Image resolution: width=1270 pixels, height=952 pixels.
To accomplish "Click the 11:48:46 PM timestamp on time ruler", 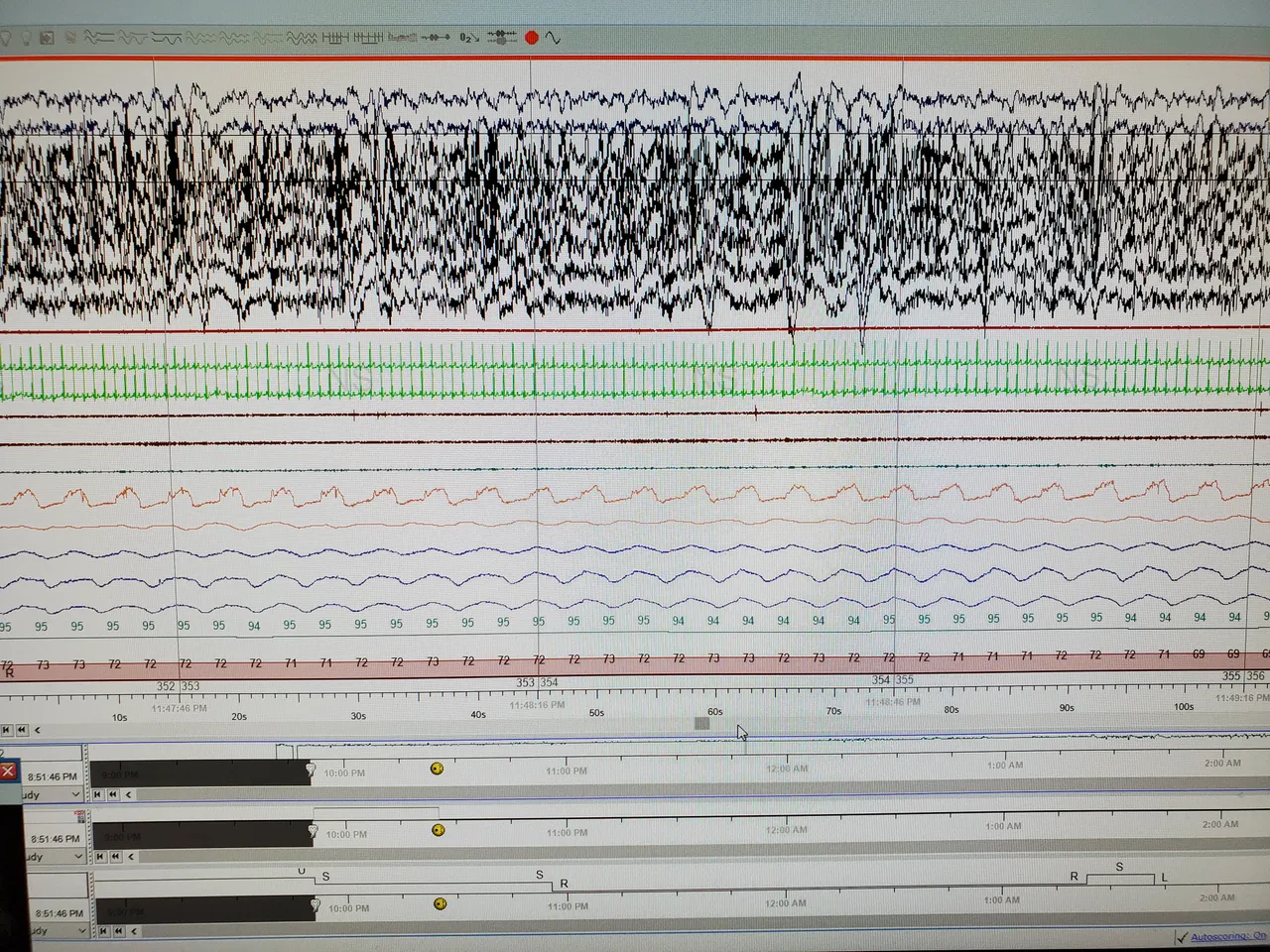I will coord(893,702).
